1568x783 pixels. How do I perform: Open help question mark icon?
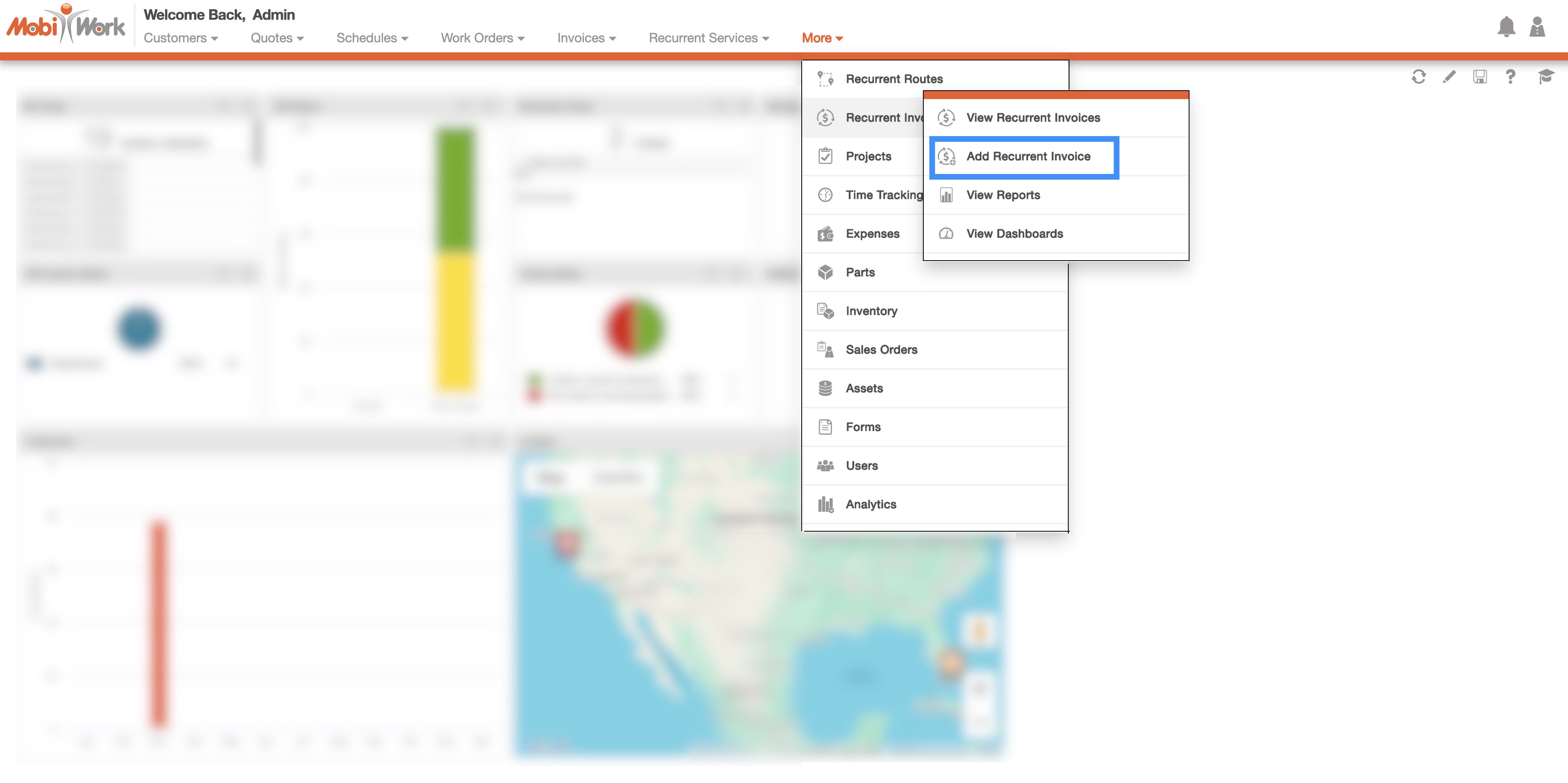1510,77
